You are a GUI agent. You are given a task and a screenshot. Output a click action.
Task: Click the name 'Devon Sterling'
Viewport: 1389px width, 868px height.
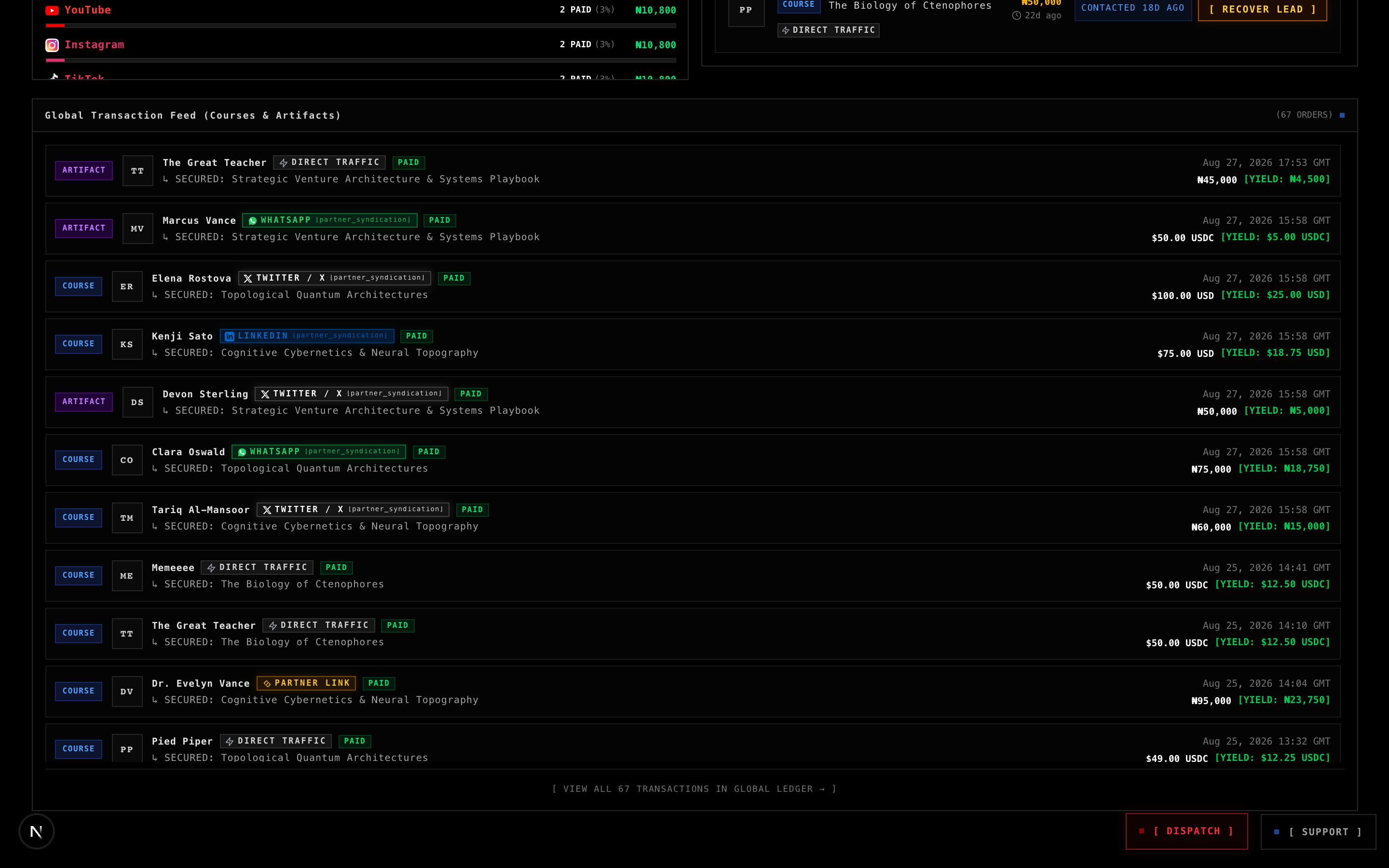click(x=205, y=394)
